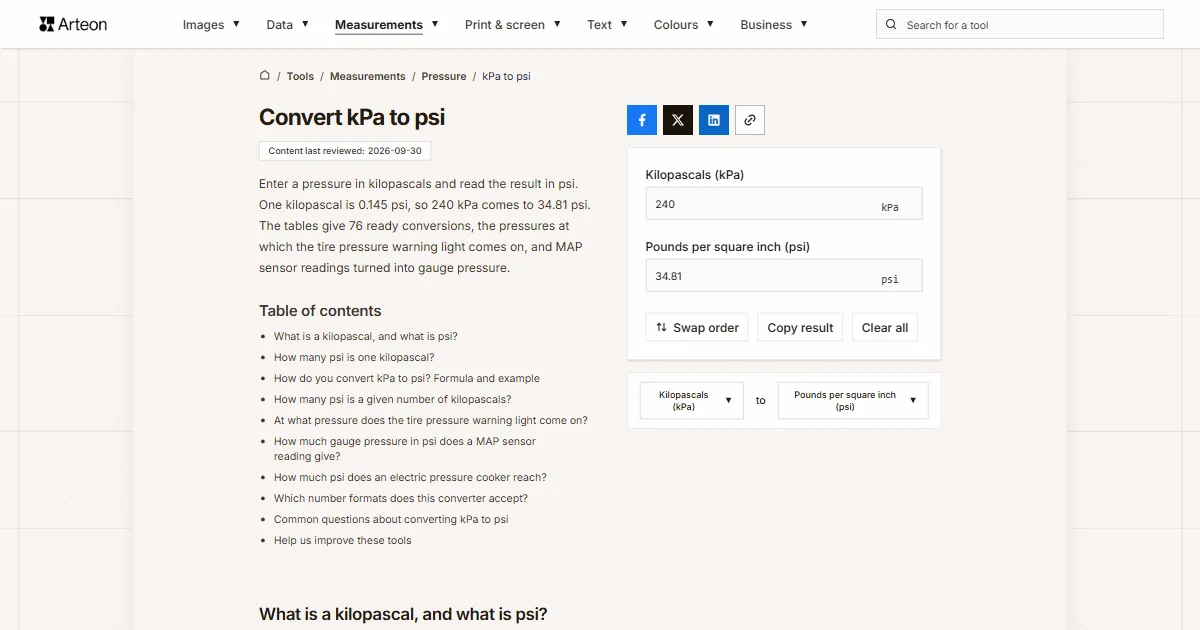Share page on Facebook
The height and width of the screenshot is (630, 1200).
coord(642,120)
